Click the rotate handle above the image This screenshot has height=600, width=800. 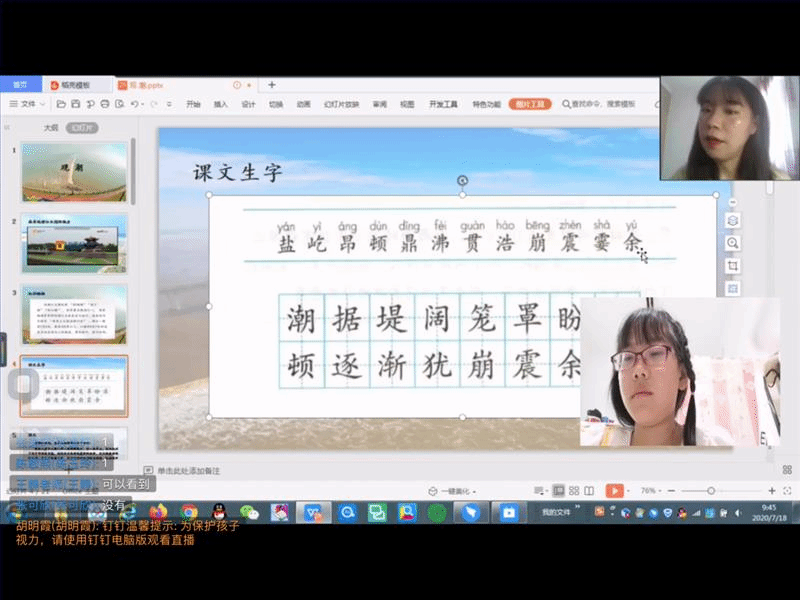coord(462,181)
